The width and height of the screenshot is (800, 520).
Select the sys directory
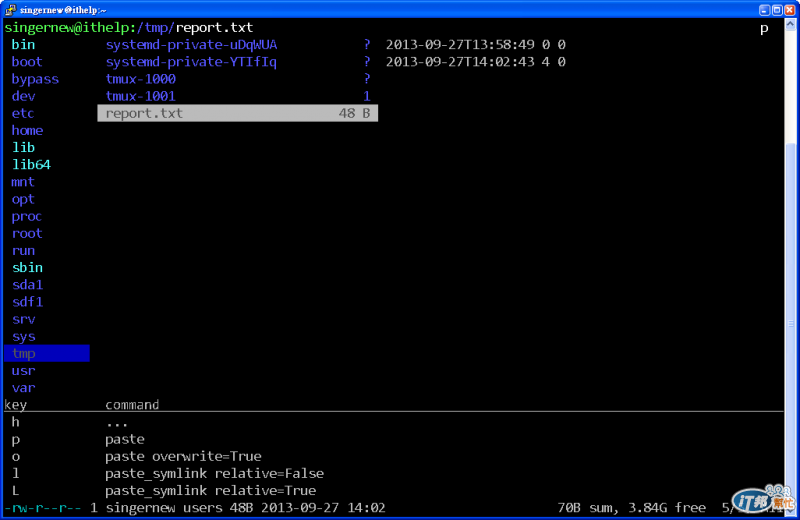point(23,337)
